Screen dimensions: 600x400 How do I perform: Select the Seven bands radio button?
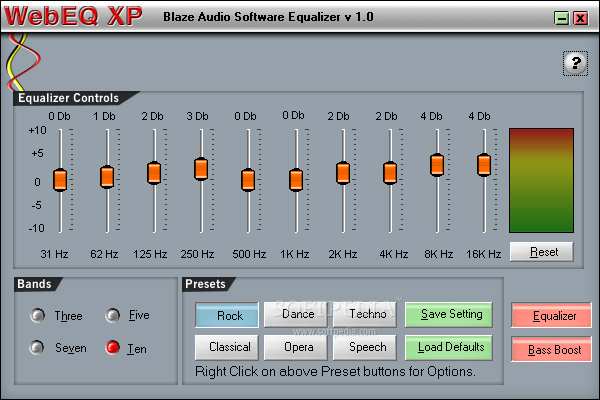tap(37, 348)
